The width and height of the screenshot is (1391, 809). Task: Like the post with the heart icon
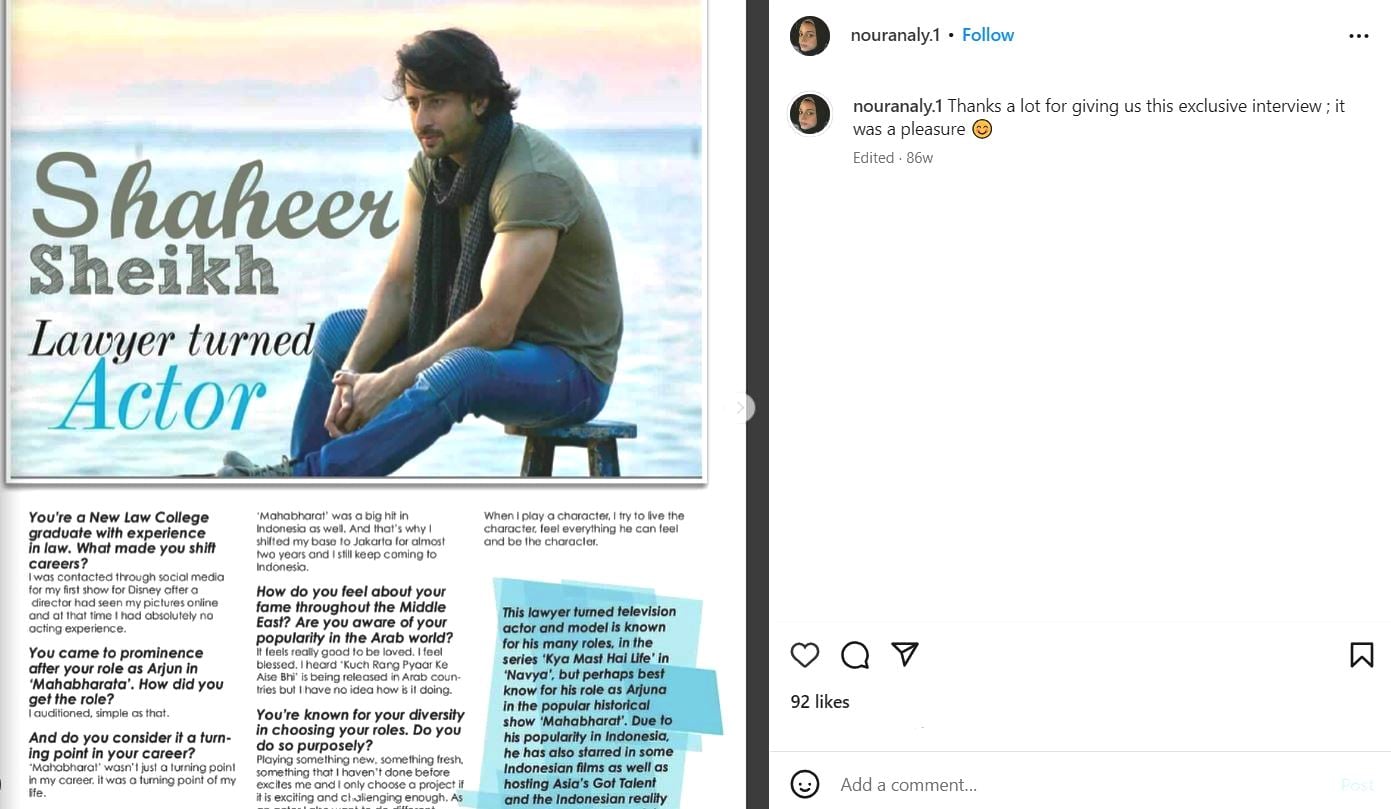(x=805, y=655)
